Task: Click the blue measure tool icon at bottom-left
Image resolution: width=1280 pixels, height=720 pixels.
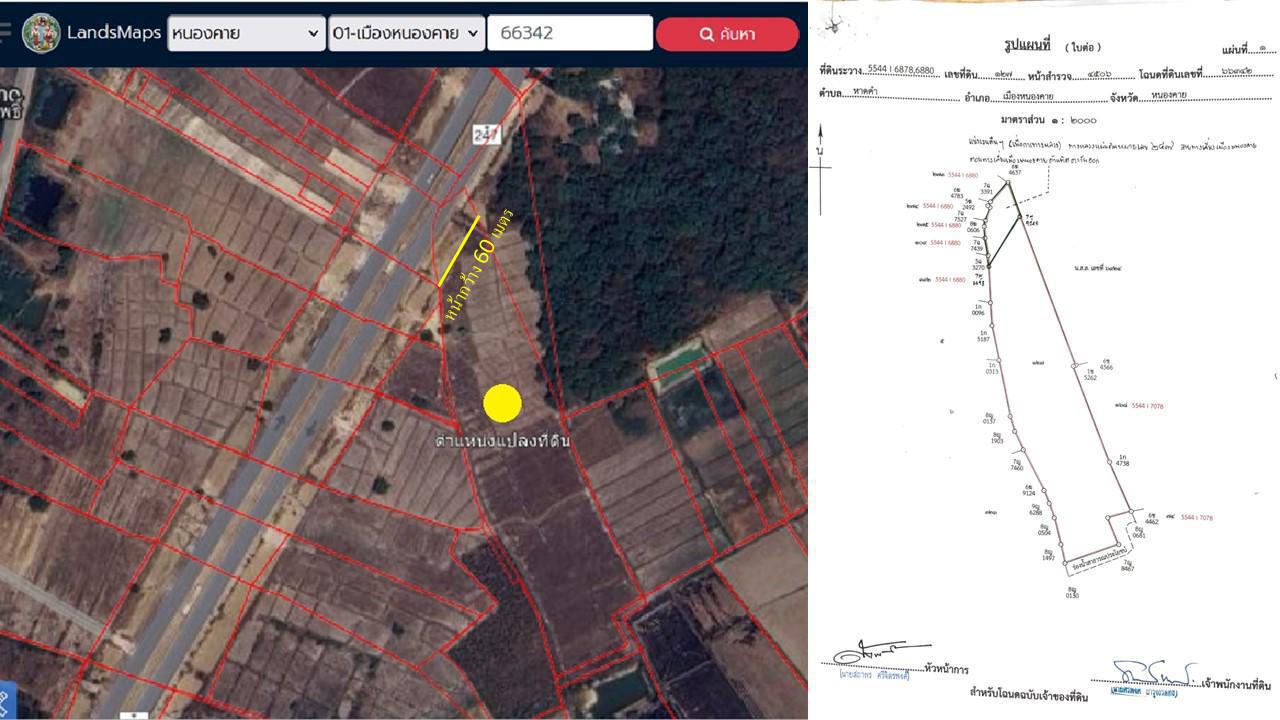Action: point(4,700)
